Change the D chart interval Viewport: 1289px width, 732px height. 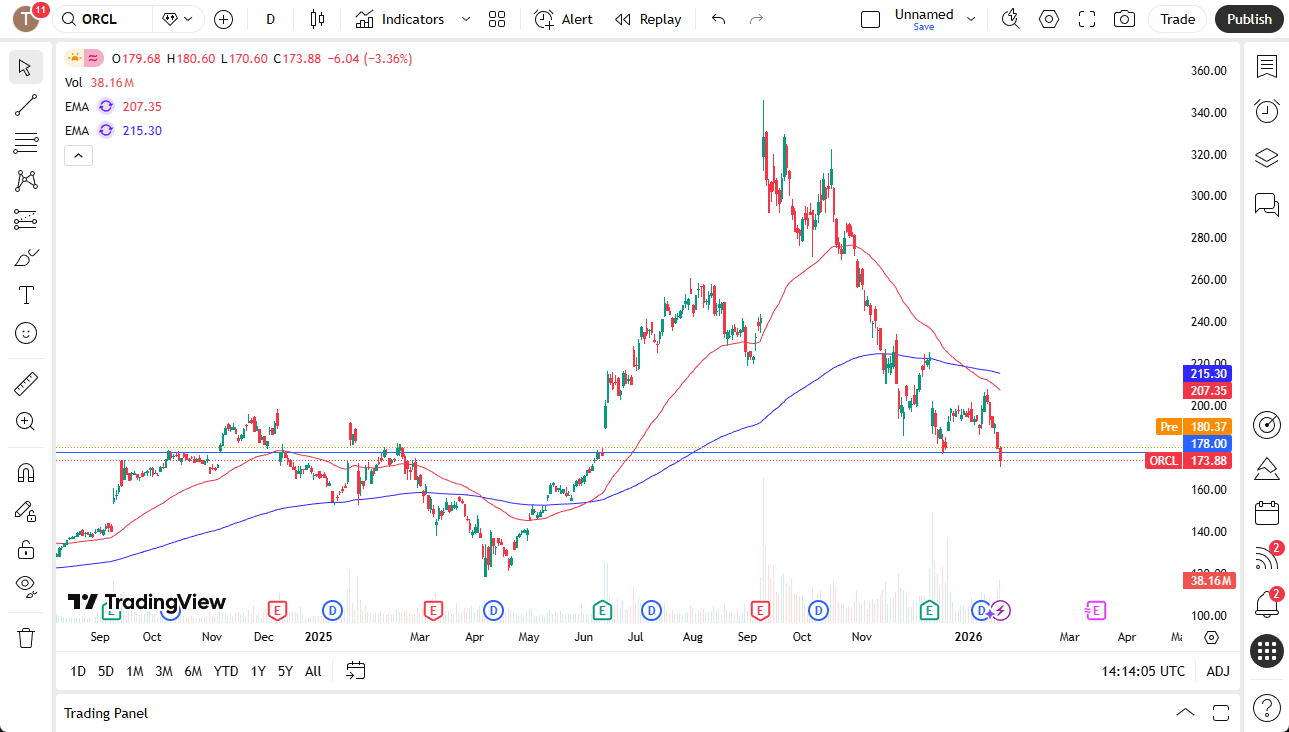point(270,19)
